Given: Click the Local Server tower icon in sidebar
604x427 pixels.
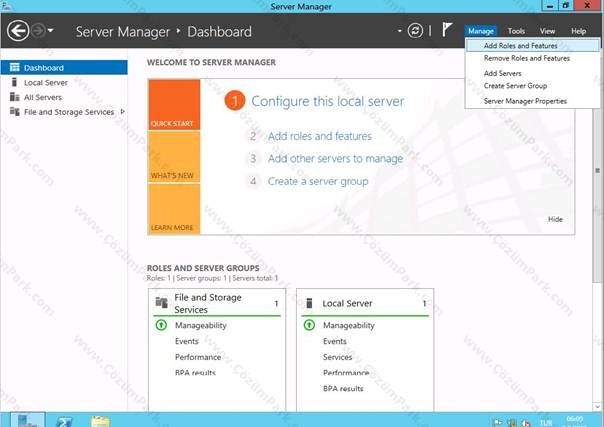Looking at the screenshot, I should [15, 82].
